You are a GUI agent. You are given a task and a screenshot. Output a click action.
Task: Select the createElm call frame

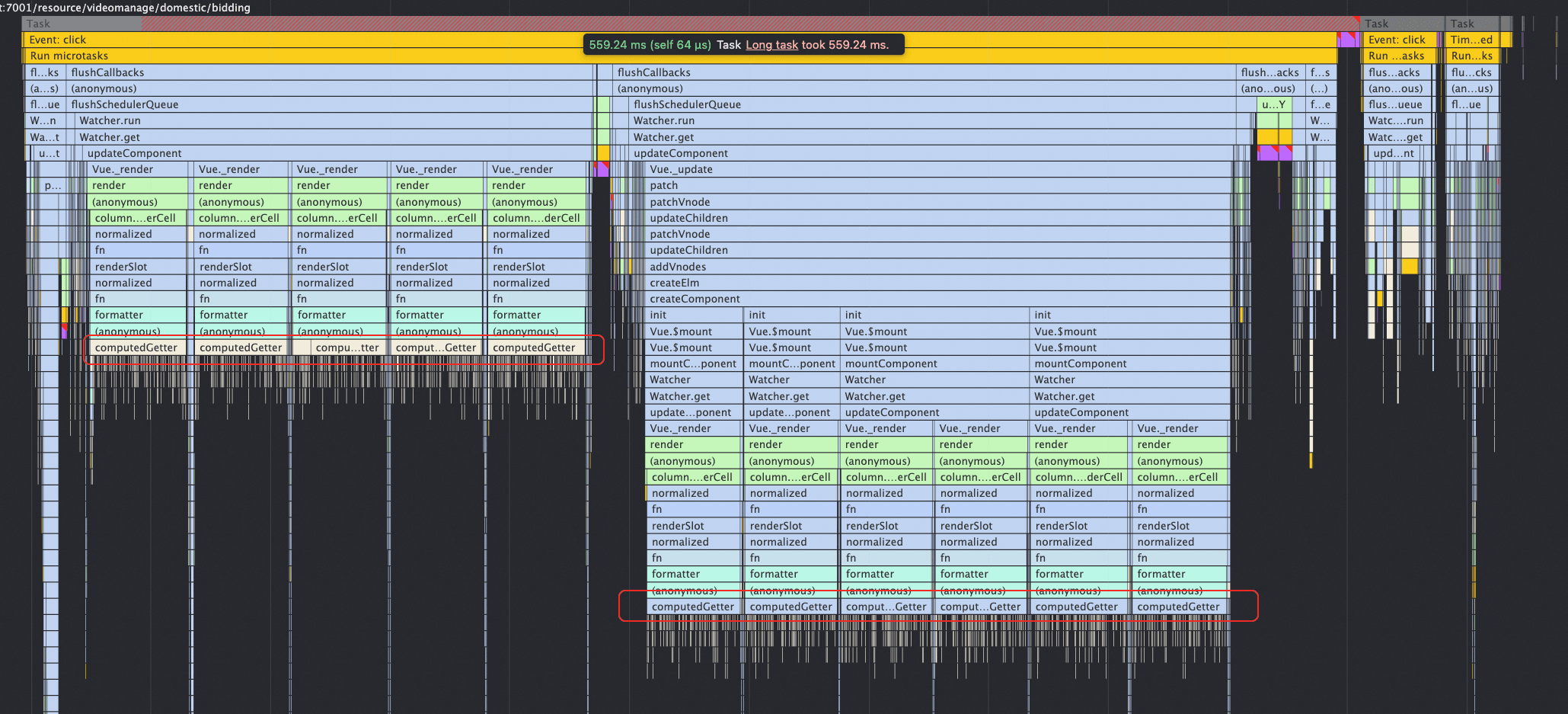tap(937, 283)
